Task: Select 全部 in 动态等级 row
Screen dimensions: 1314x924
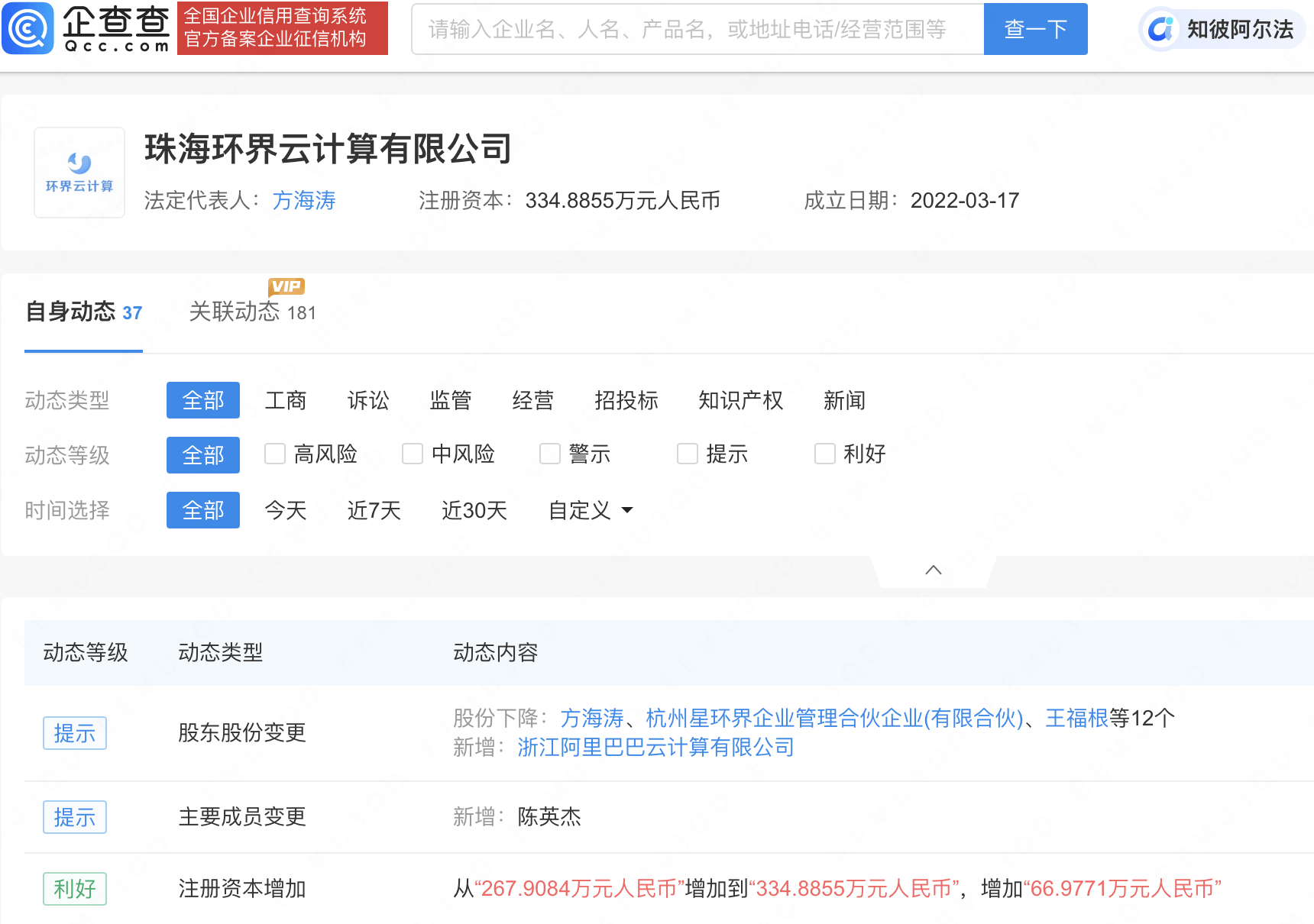Action: [x=203, y=455]
